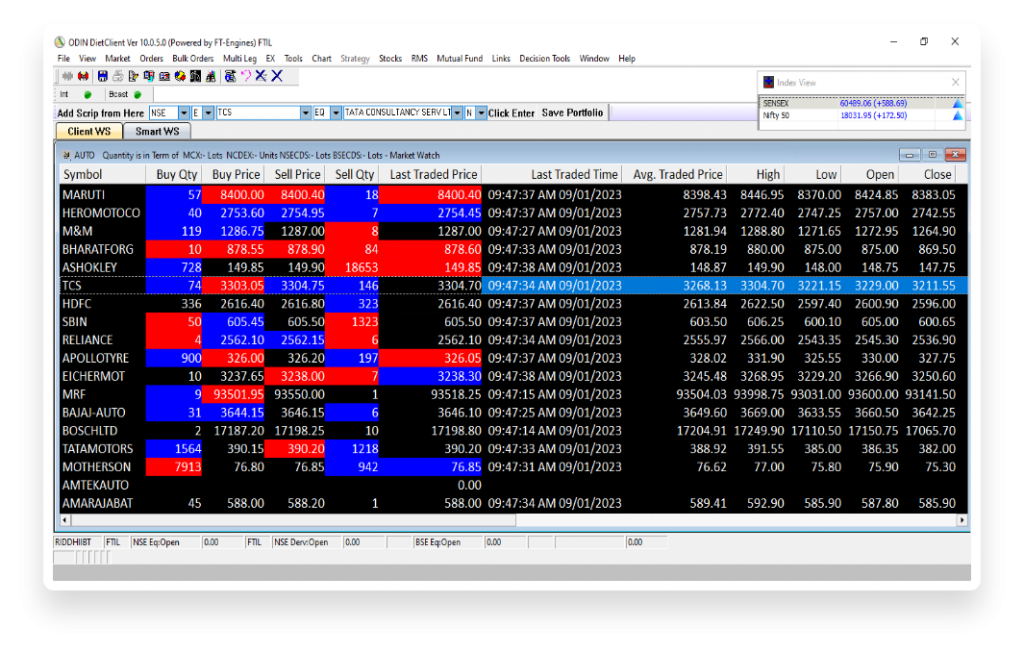Open the RMS menu
The image size is (1024, 653).
(419, 59)
